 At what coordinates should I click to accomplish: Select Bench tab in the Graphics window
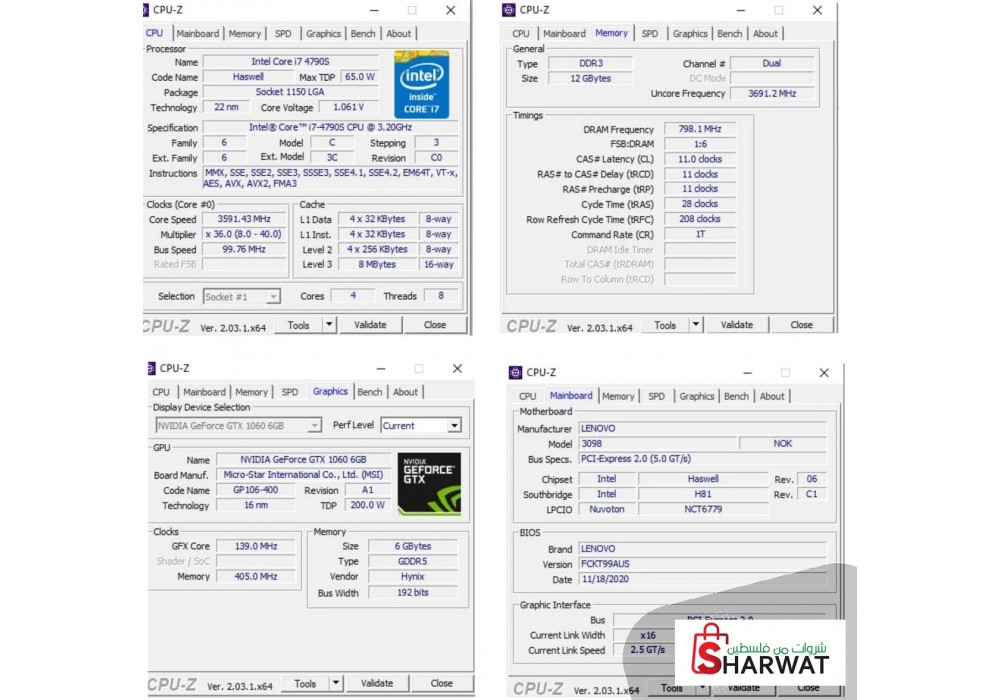(370, 392)
